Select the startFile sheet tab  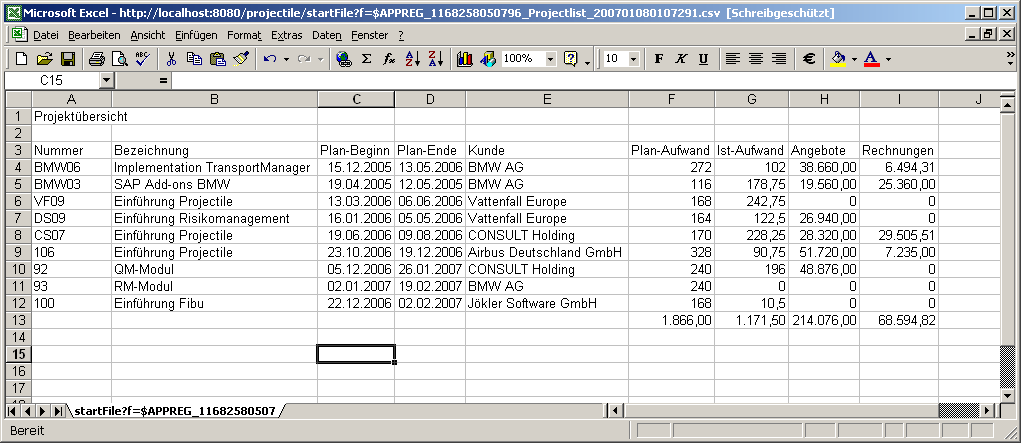click(175, 410)
